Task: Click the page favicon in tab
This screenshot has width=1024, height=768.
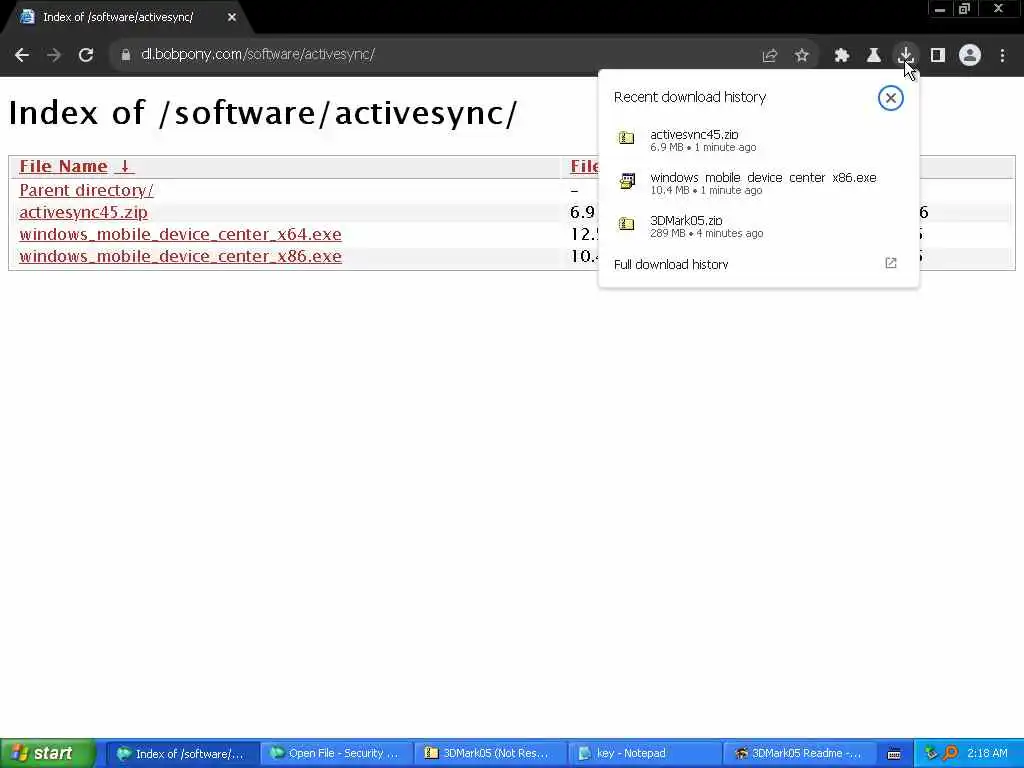Action: [27, 17]
